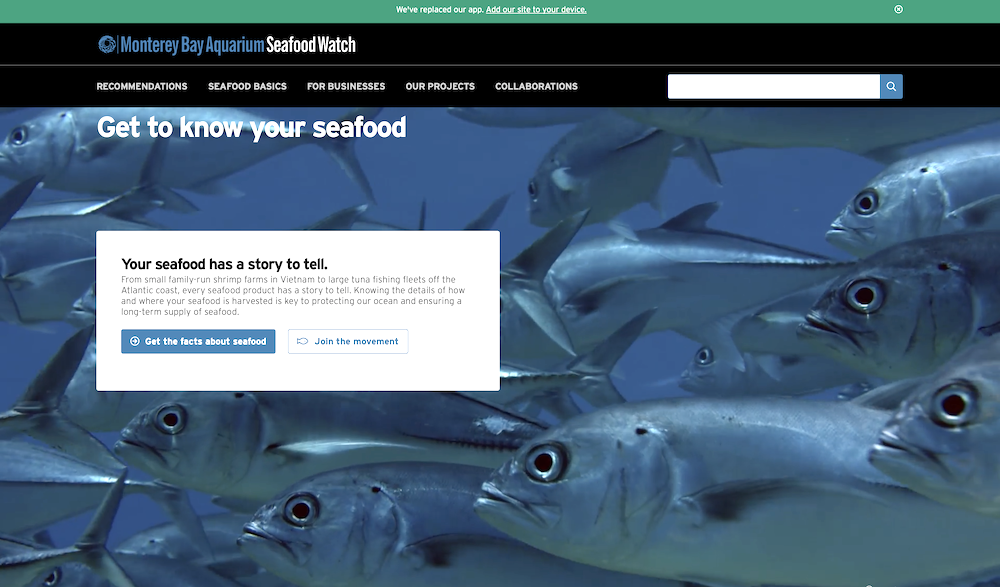Screen dimensions: 1000x587
Task: Click the Join the movement button
Action: coord(348,341)
